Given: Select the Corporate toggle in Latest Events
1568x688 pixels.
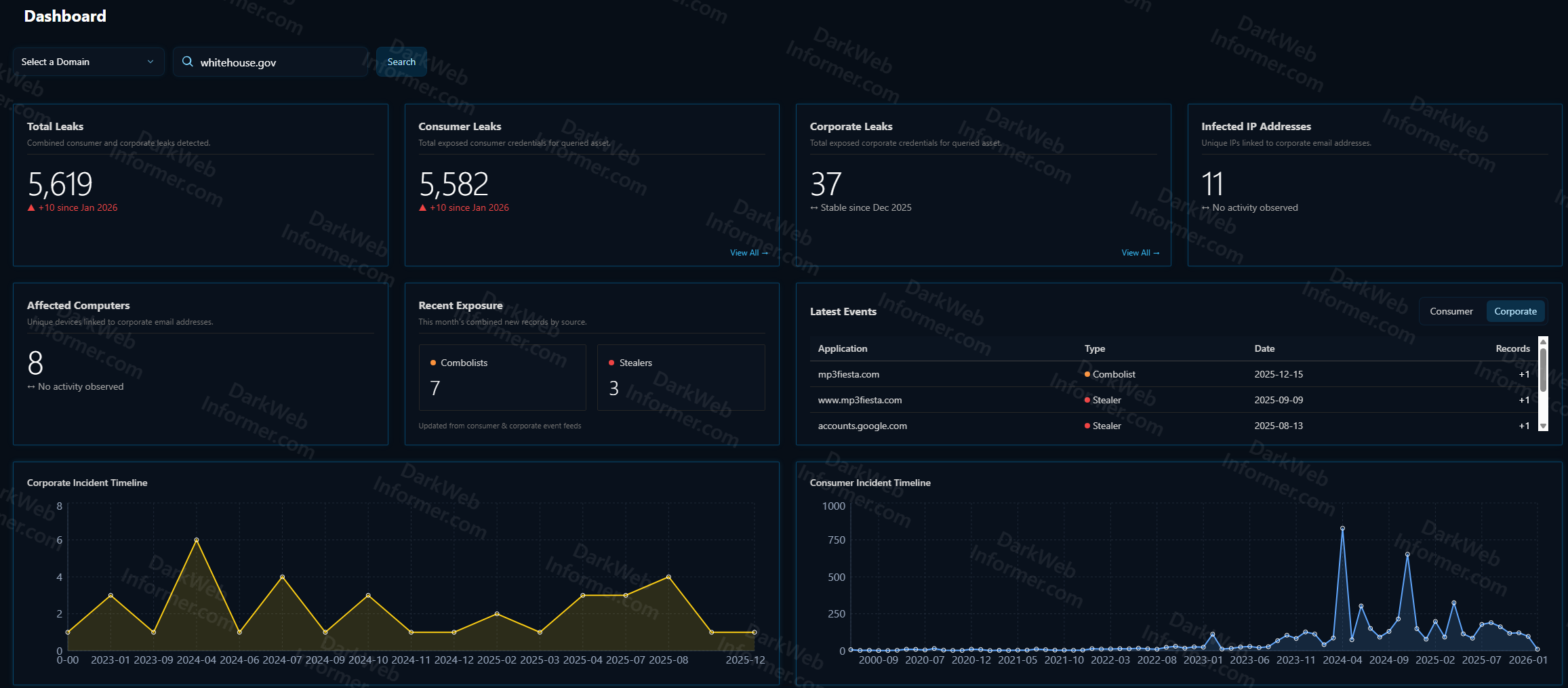Looking at the screenshot, I should 1515,312.
